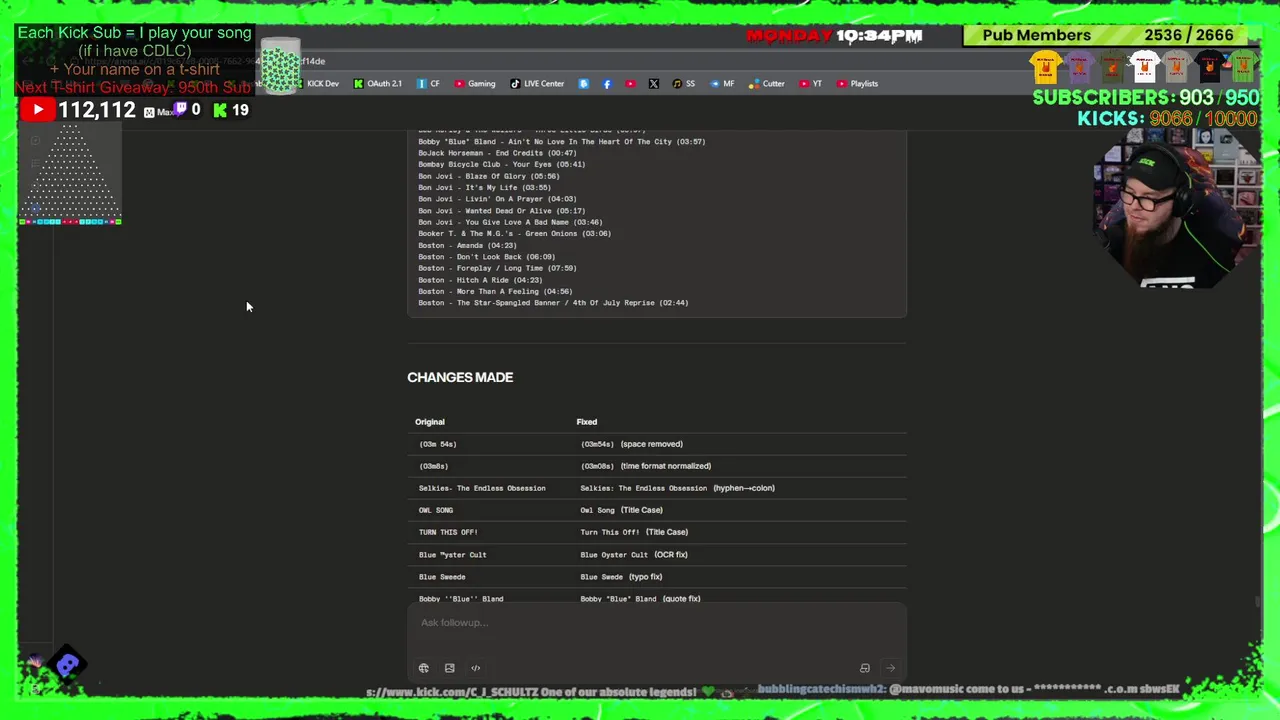Click 'Boston - More Than A Feeling (04:56)'

click(x=495, y=291)
